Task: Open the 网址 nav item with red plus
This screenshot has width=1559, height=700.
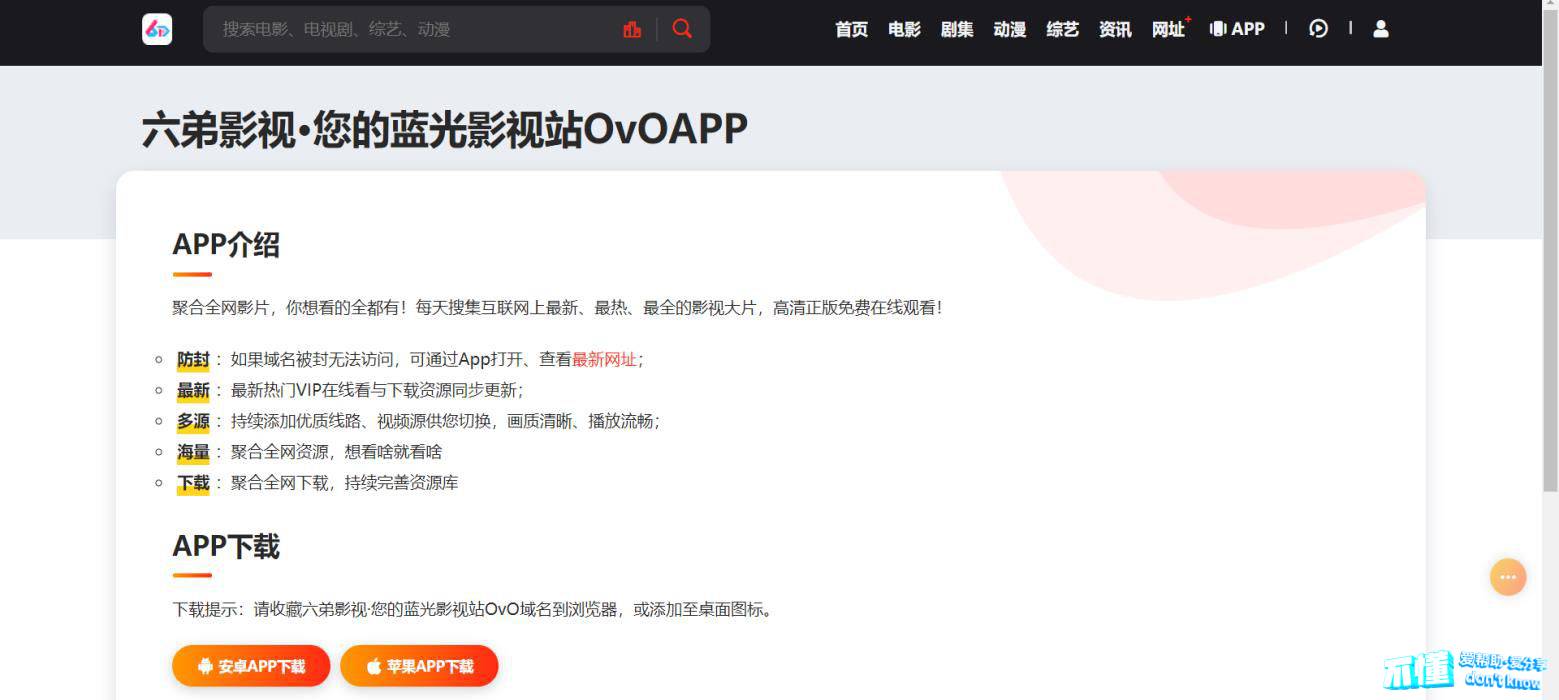Action: tap(1168, 29)
